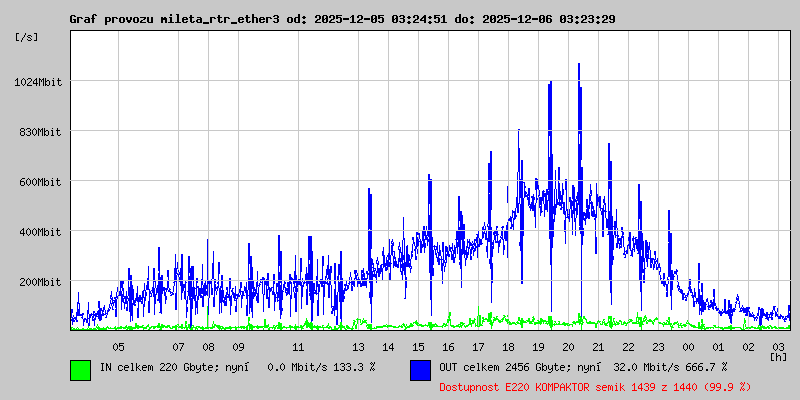Select the 830Mbit y-axis label
The image size is (800, 400).
point(41,132)
